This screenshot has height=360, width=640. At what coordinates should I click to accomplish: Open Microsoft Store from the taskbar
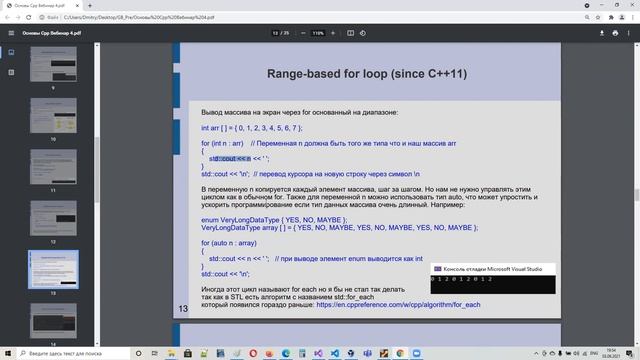(187, 353)
